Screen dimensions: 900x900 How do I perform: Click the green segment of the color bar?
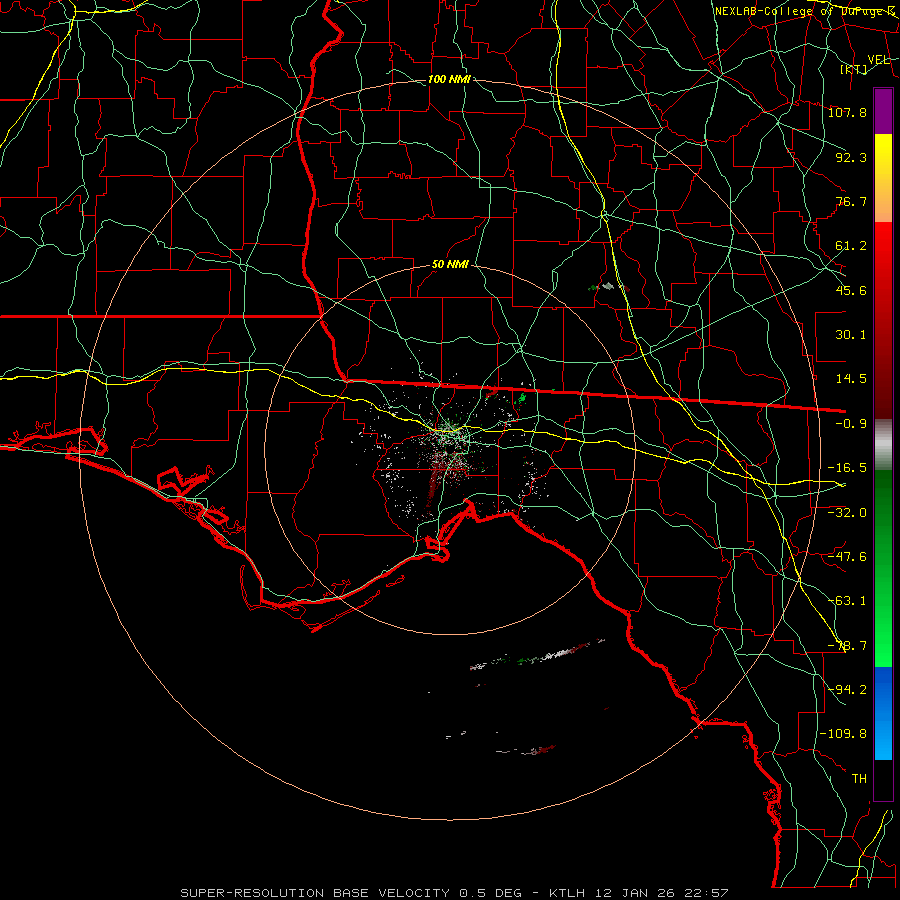coord(883,568)
